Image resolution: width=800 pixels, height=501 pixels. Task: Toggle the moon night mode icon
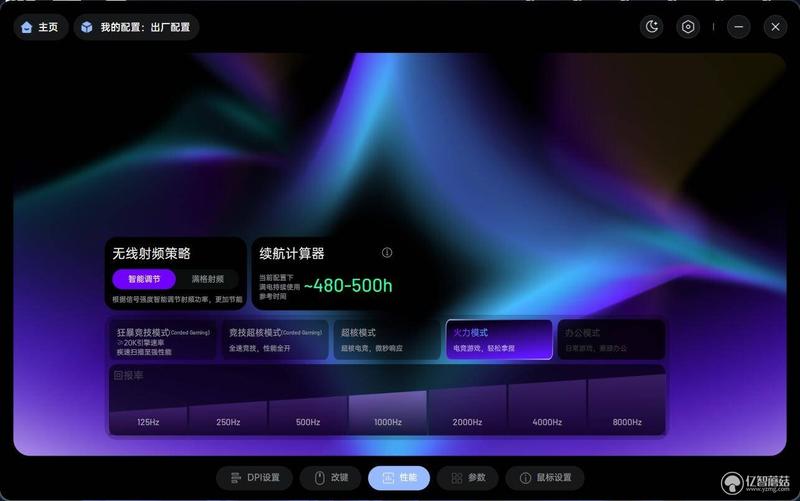[x=652, y=27]
